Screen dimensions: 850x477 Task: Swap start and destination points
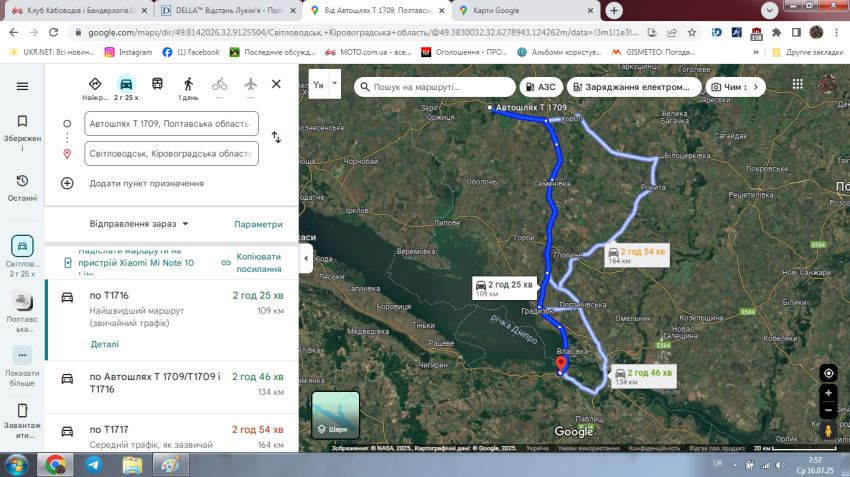276,137
